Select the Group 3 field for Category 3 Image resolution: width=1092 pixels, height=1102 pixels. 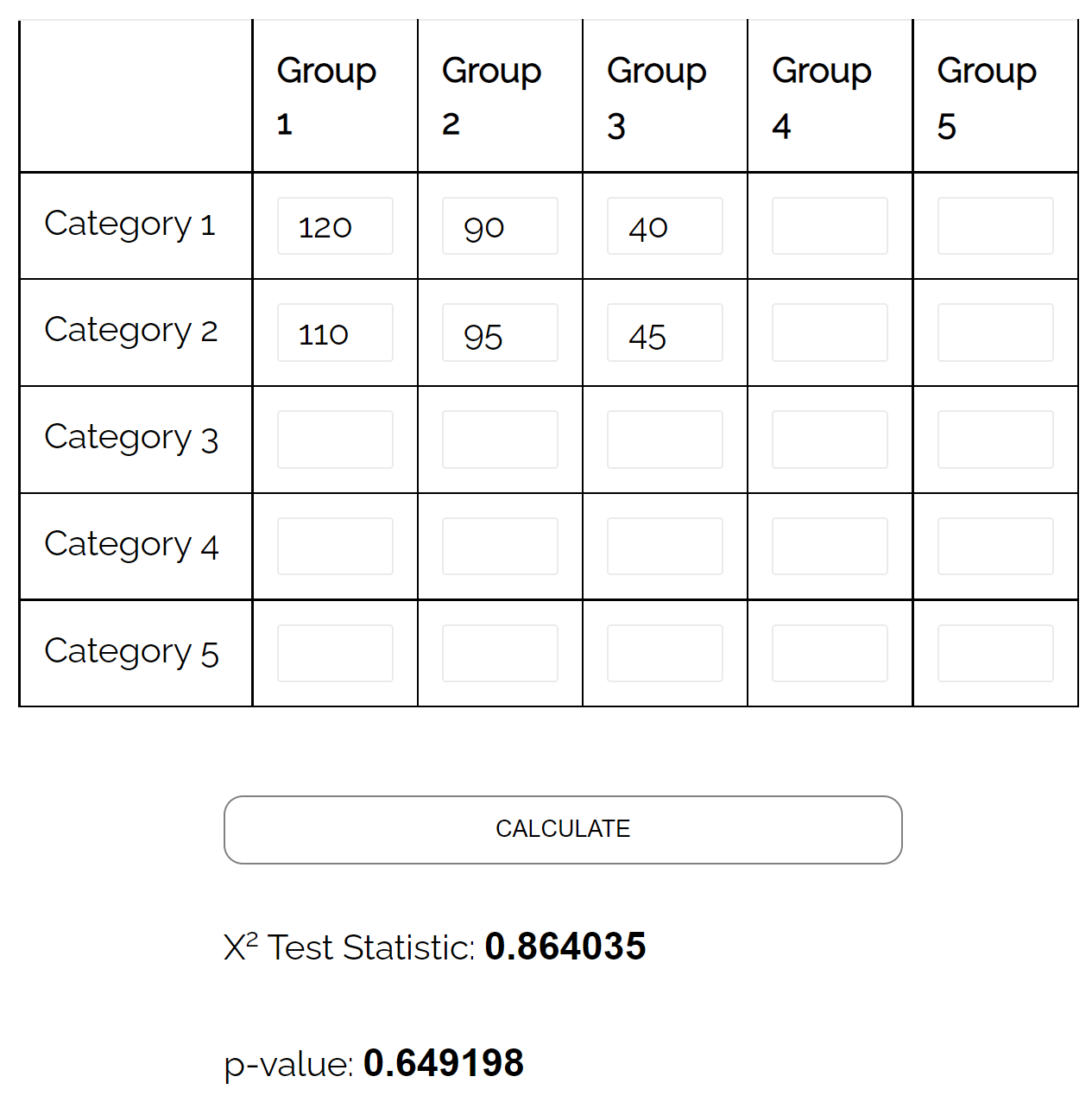click(664, 439)
